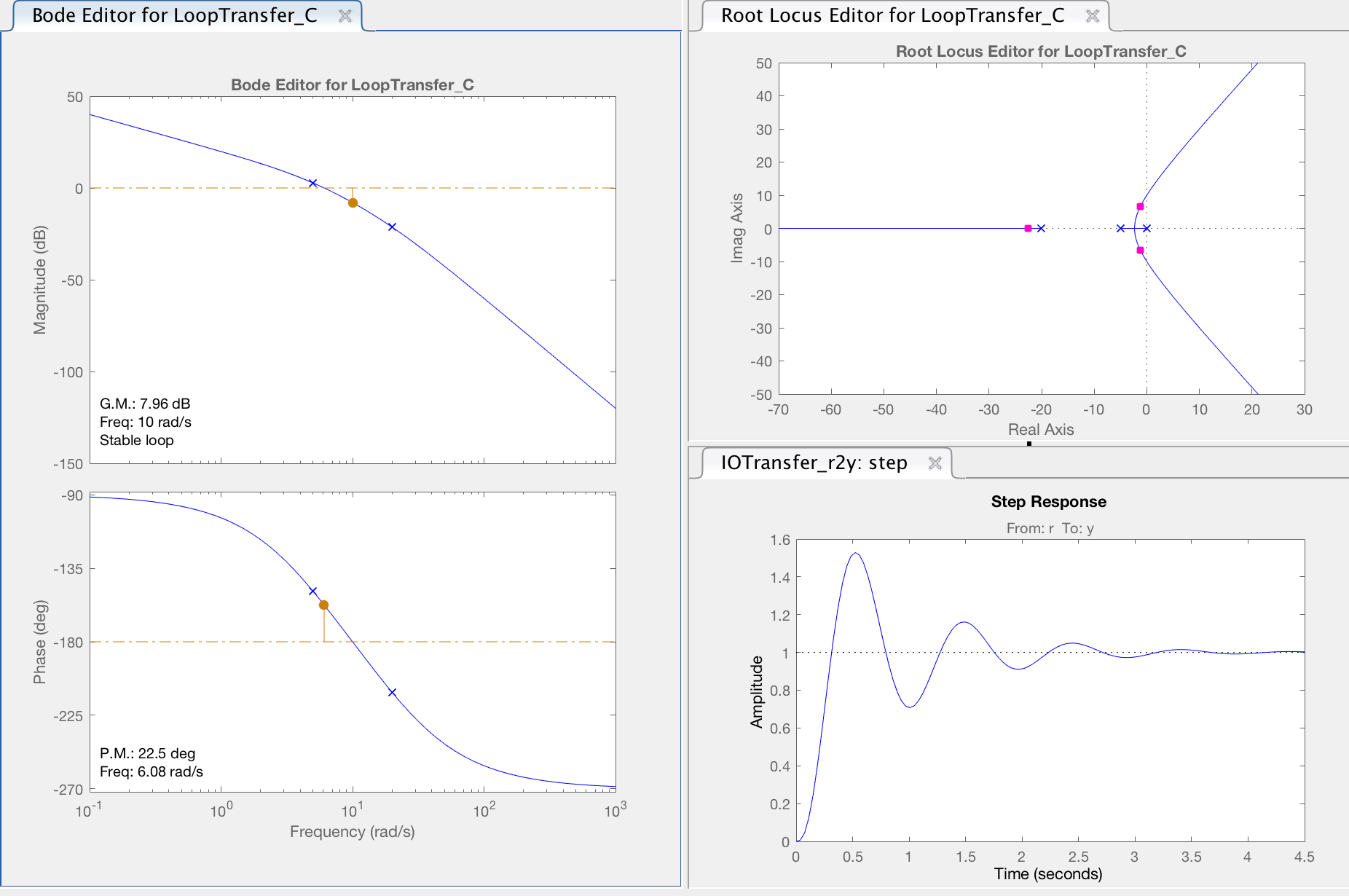Viewport: 1349px width, 896px height.
Task: Click the blue X marker near the 0 dB crossing
Action: coord(313,184)
